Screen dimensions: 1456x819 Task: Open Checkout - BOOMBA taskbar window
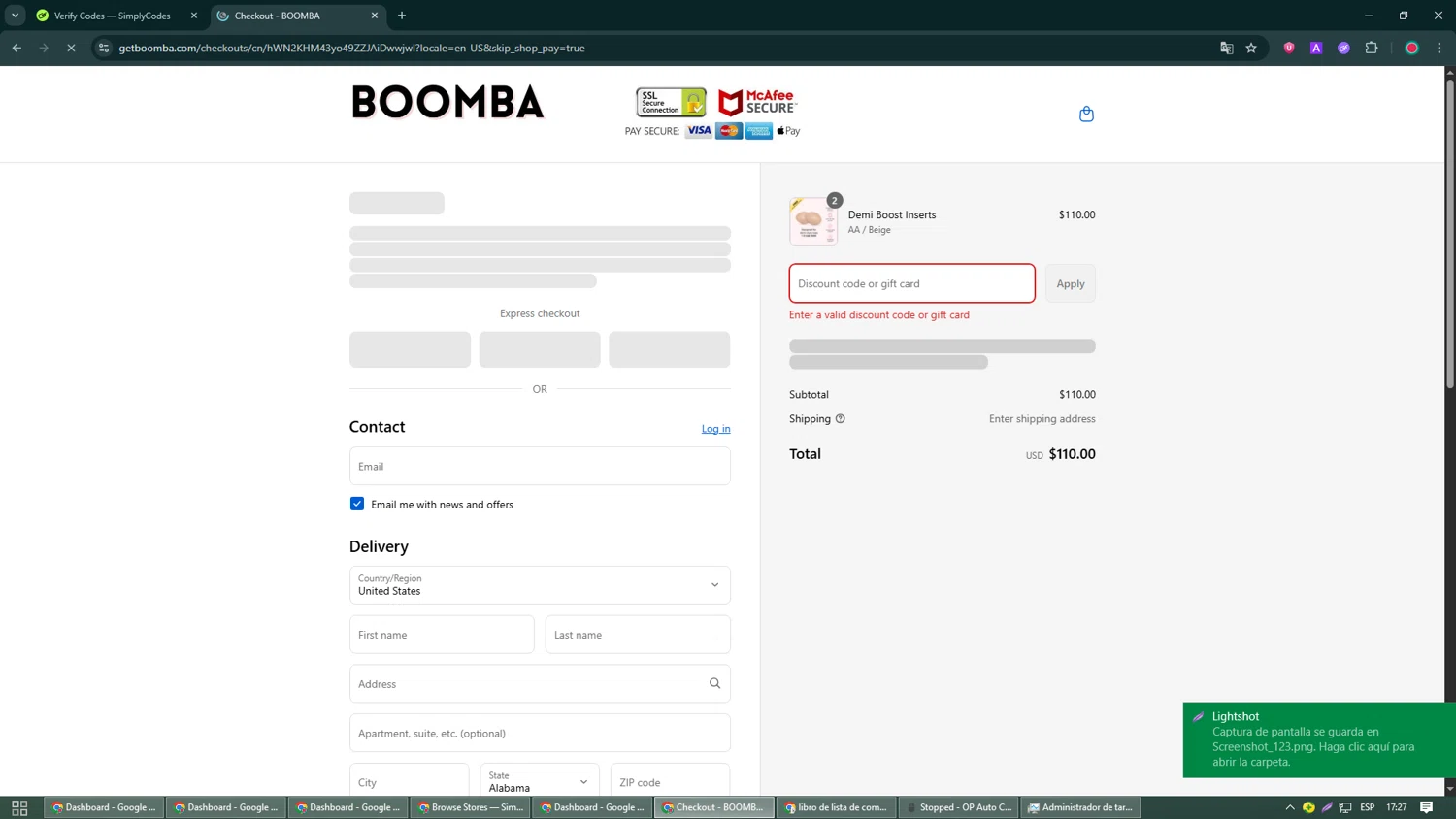pos(714,807)
